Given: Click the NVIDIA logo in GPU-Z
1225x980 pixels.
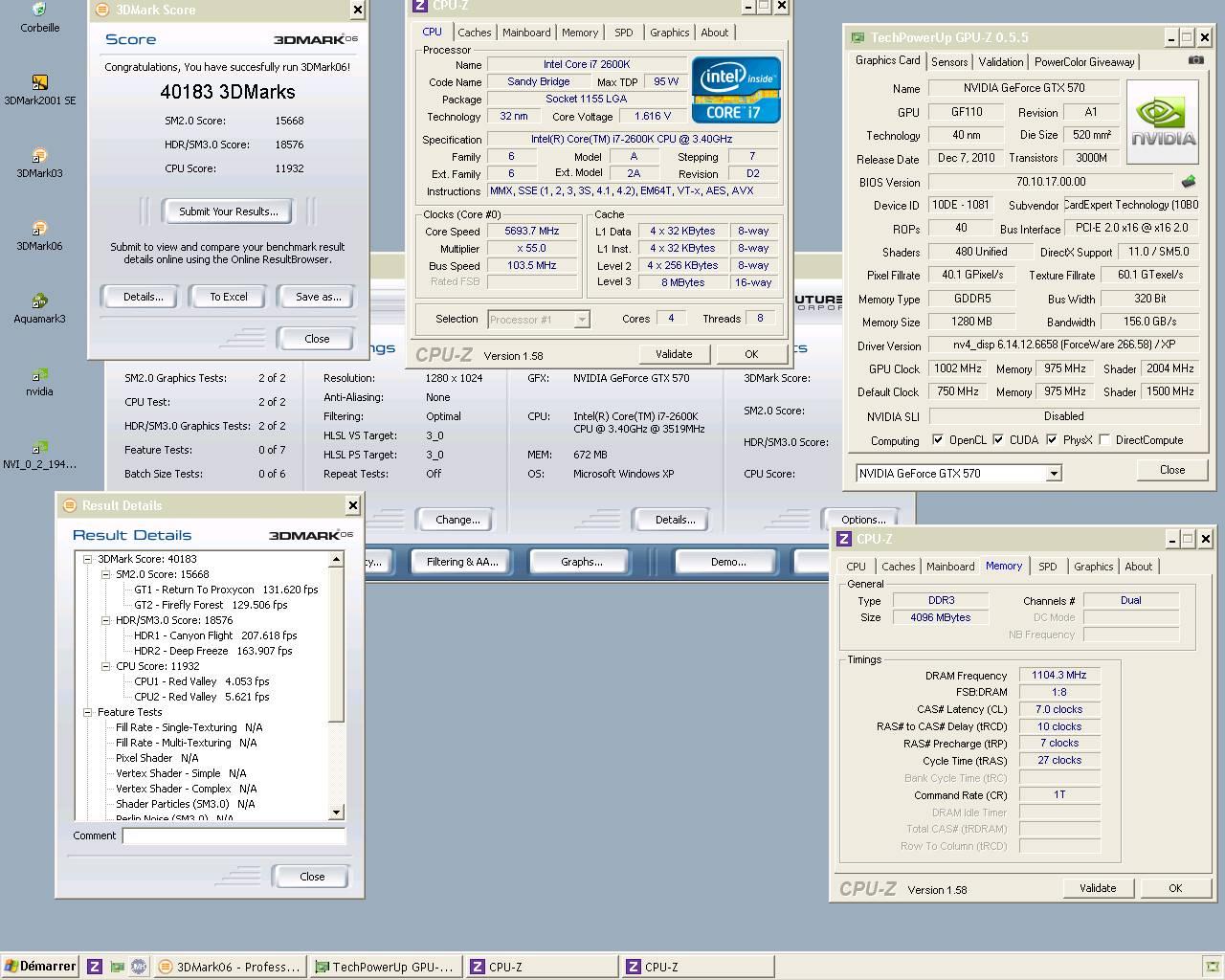Looking at the screenshot, I should [1162, 122].
